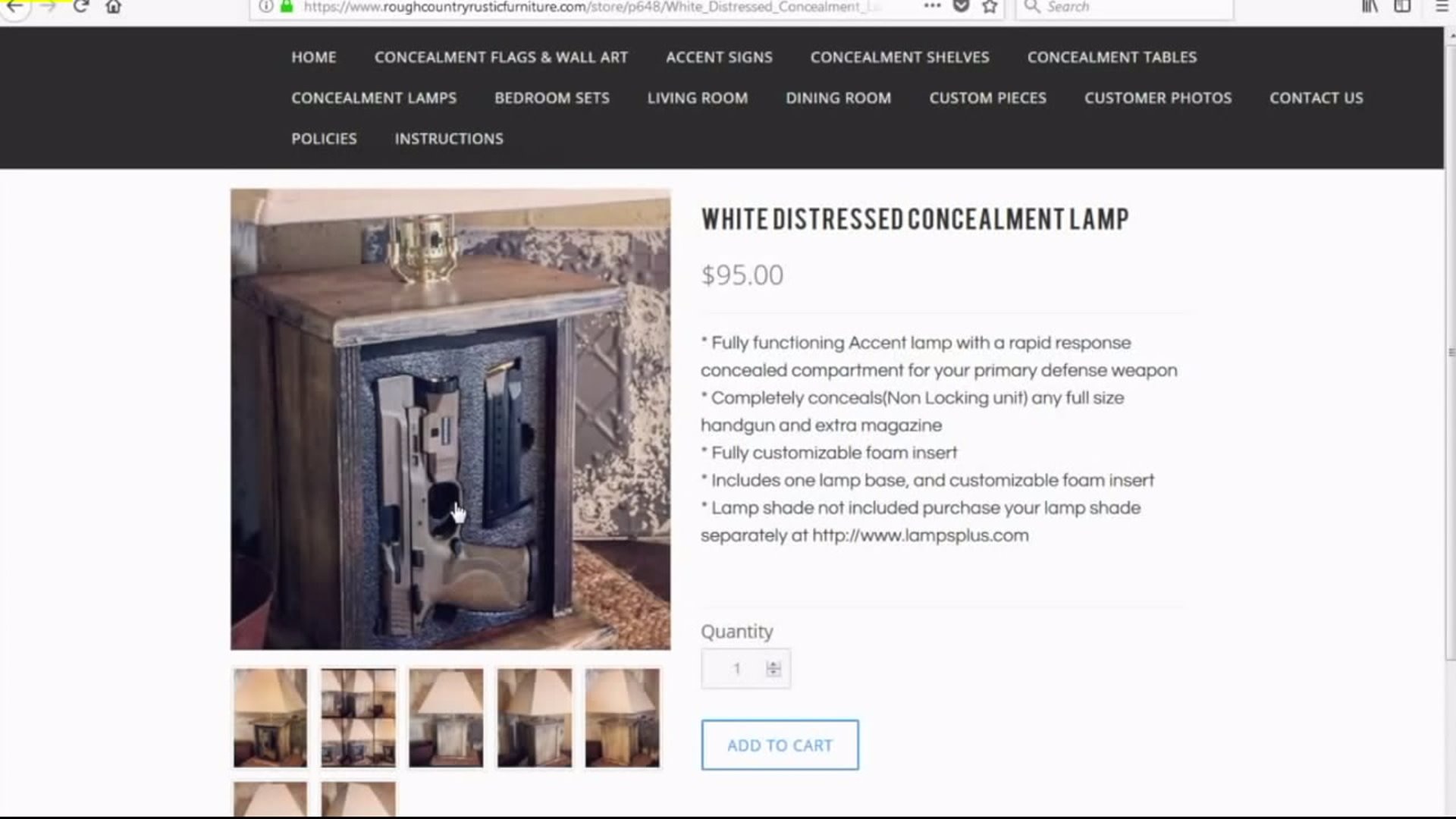Open the Firefox hamburger menu
The image size is (1456, 819).
[1442, 7]
